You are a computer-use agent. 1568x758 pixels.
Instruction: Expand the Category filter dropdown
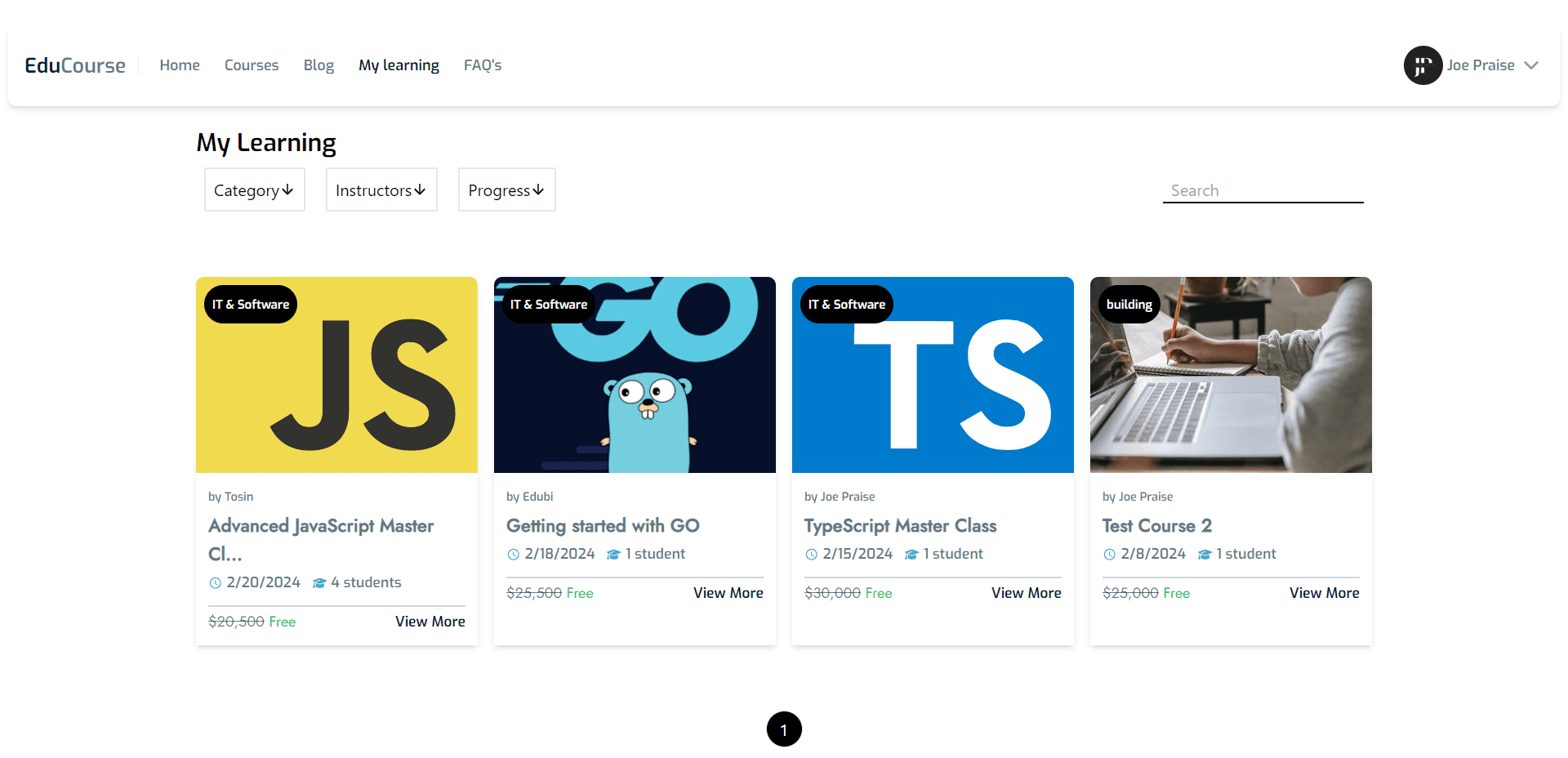point(254,190)
